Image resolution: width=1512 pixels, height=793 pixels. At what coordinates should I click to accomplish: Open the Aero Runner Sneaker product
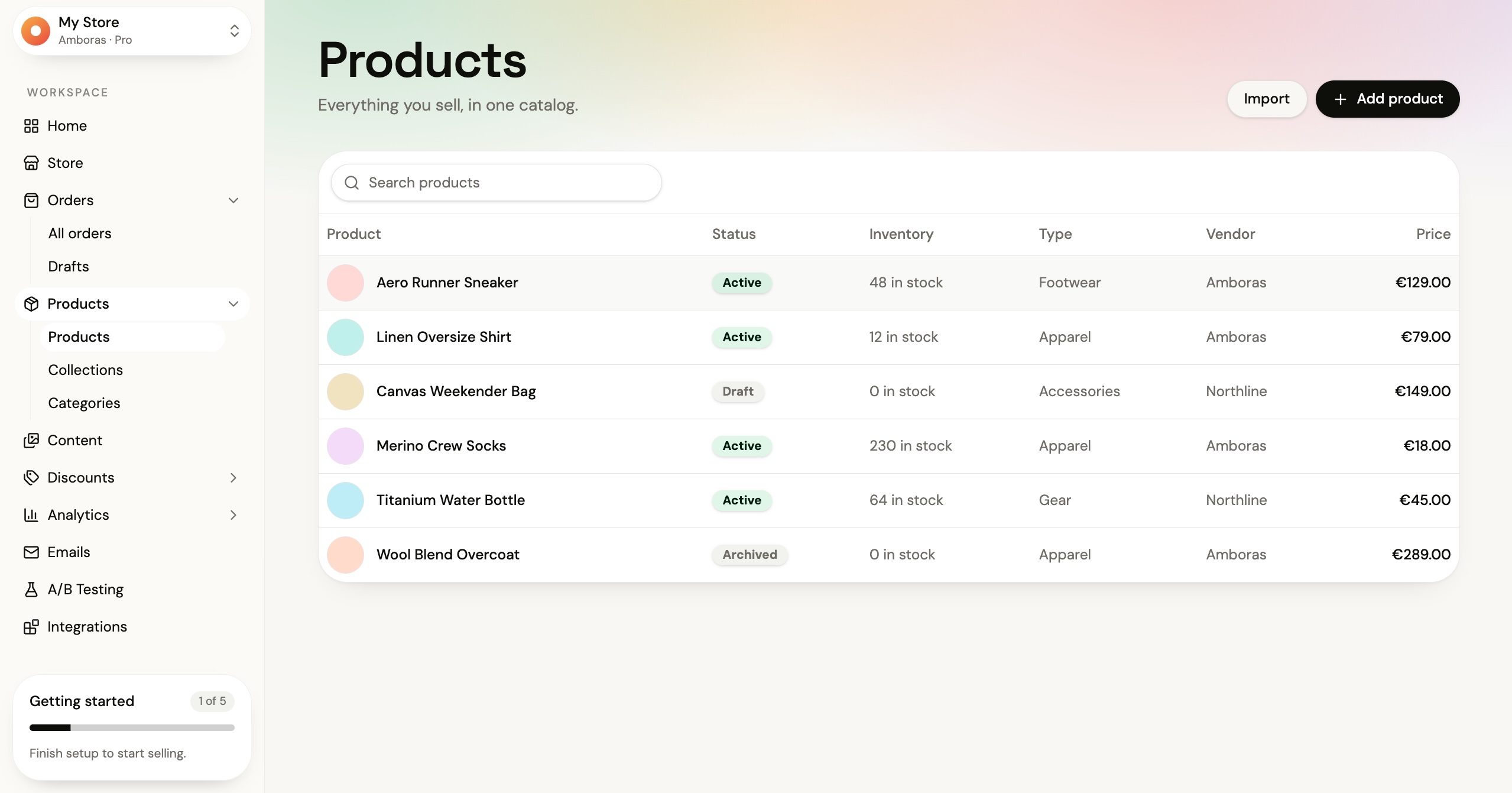(x=447, y=283)
